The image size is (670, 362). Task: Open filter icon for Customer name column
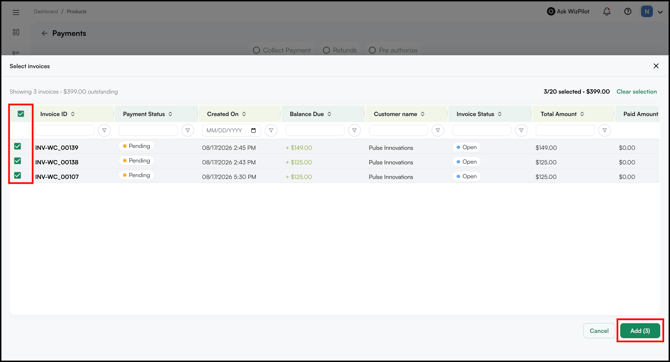pos(438,130)
